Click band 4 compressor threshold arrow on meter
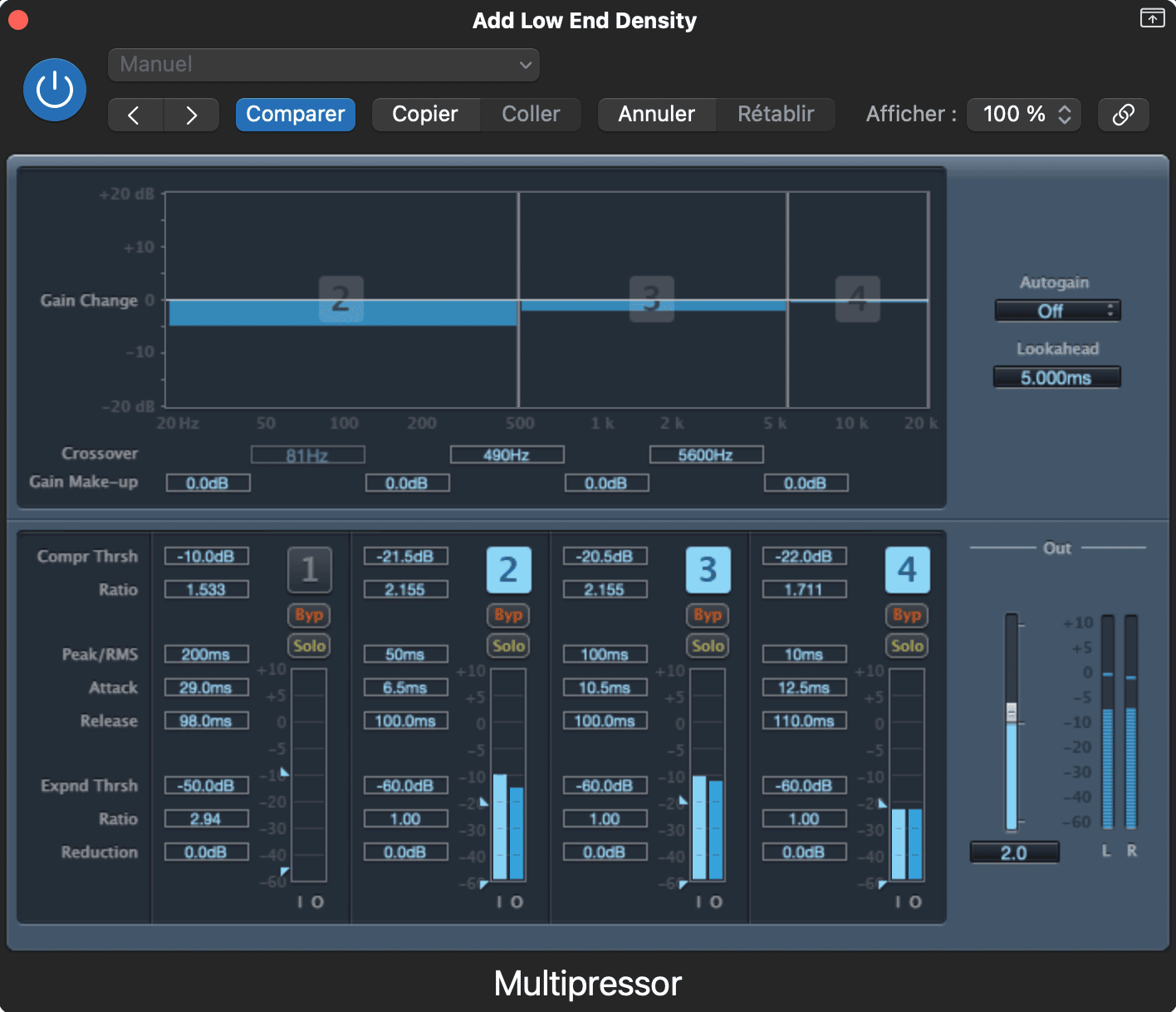This screenshot has height=1012, width=1176. point(882,803)
